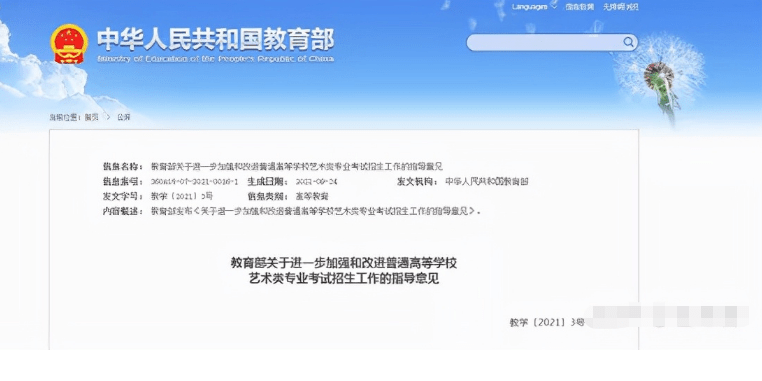Click the dandelion decoration image
762x381 pixels.
[661, 78]
